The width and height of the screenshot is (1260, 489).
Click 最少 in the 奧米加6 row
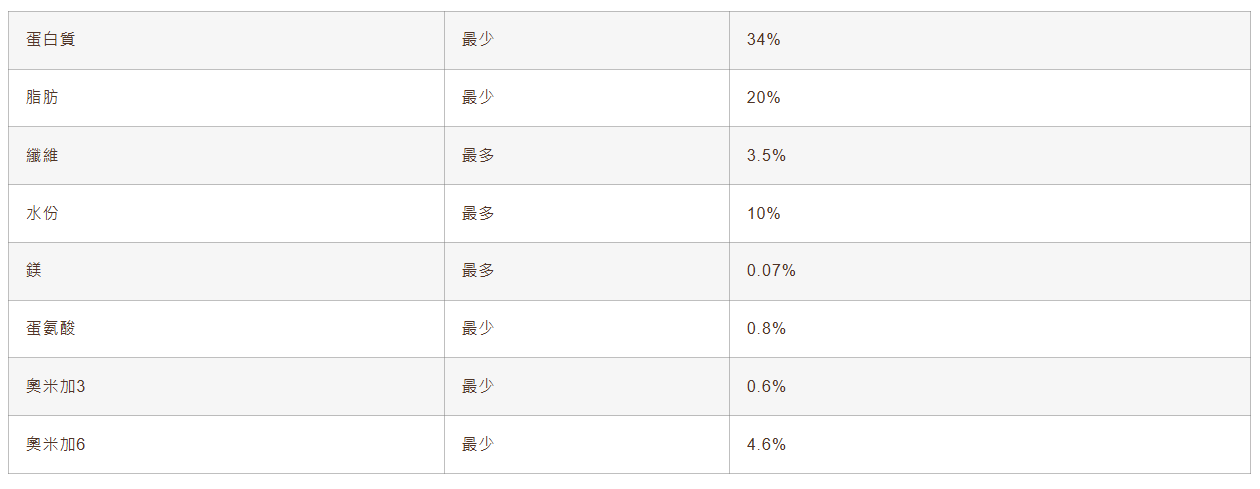[478, 445]
